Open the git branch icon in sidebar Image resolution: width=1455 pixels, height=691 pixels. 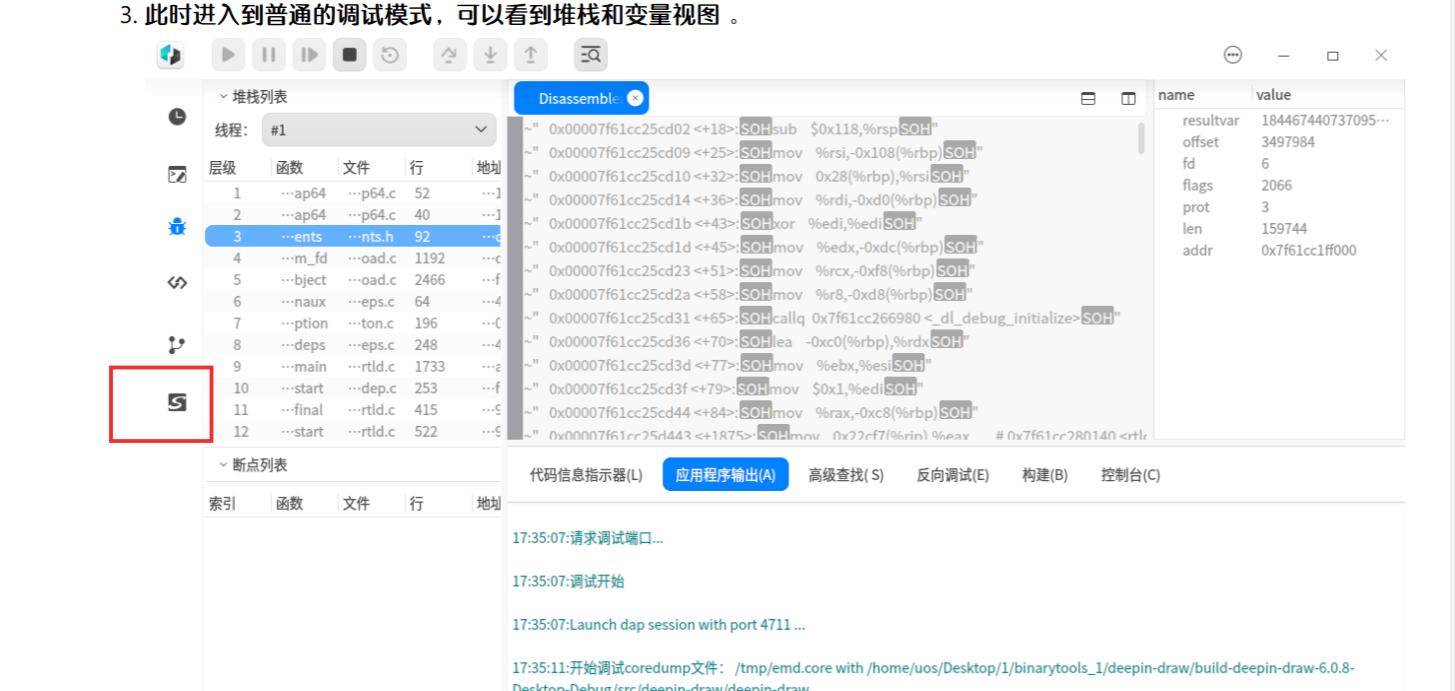(x=177, y=345)
